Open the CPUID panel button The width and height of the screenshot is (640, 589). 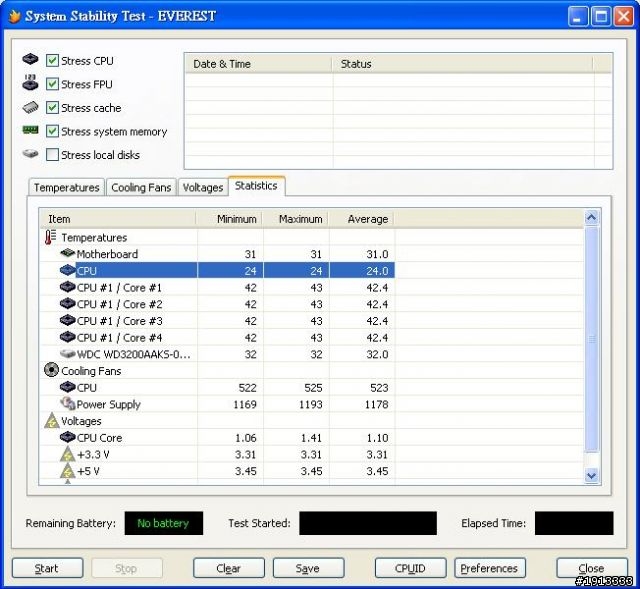(410, 568)
